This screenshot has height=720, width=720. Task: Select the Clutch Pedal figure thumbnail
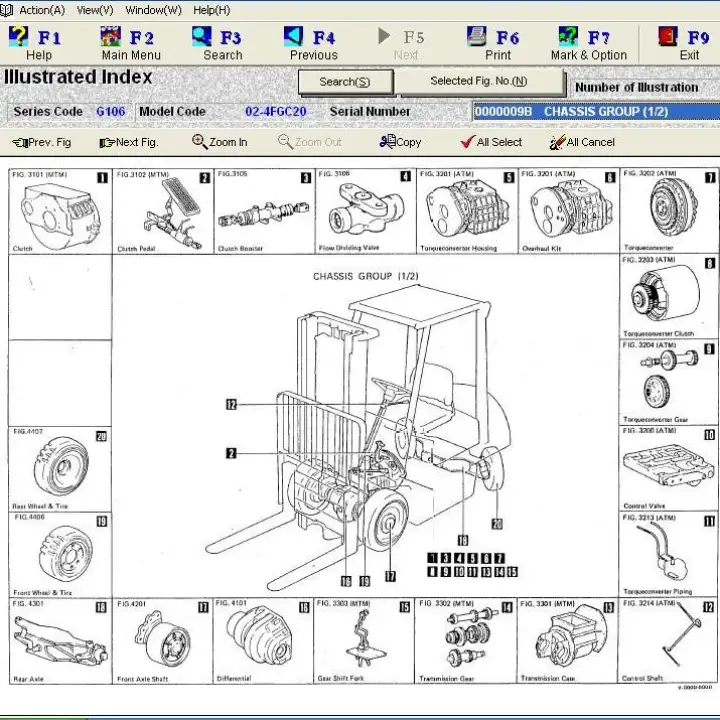(x=163, y=211)
